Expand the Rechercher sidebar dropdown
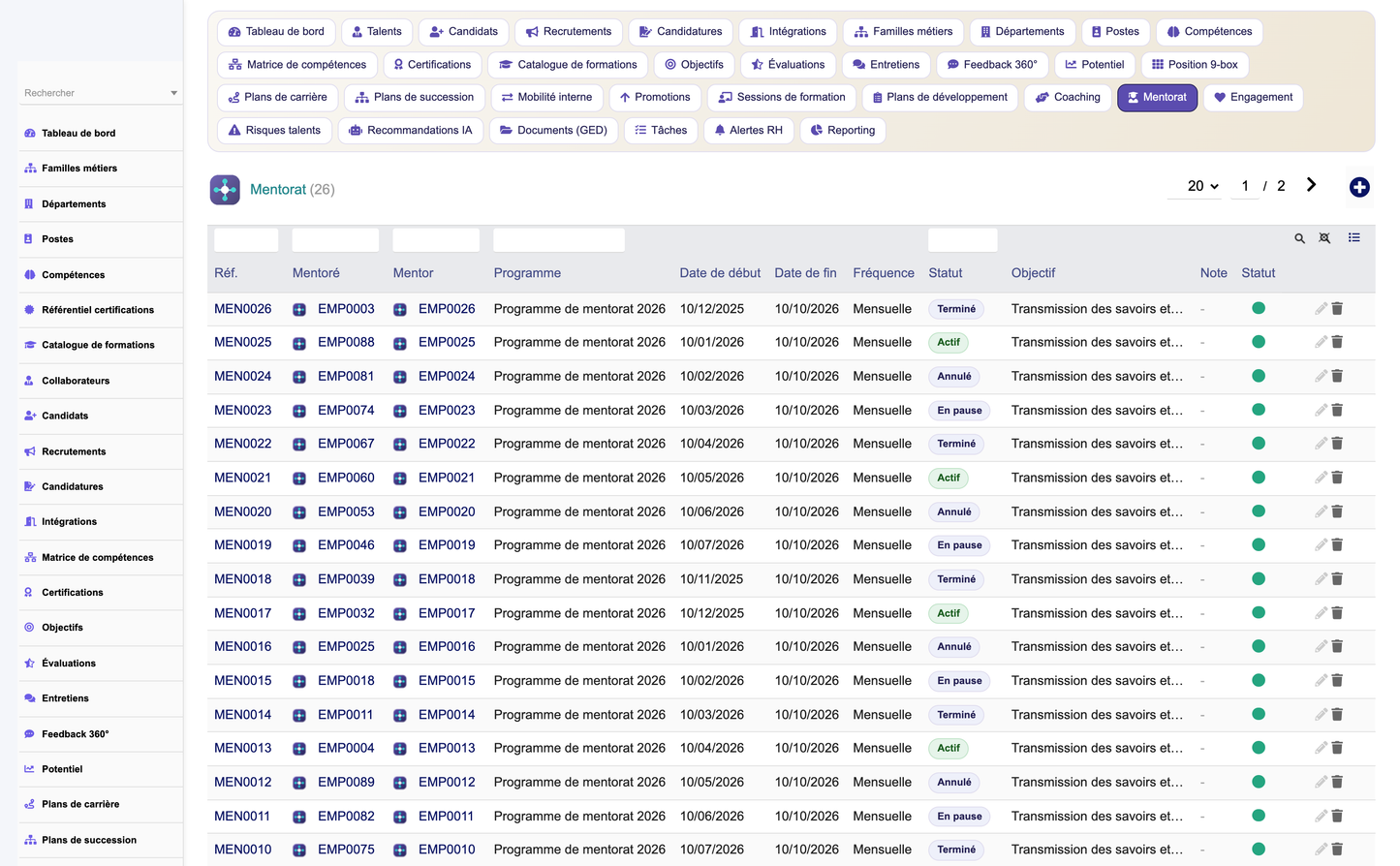The image size is (1400, 866). [x=173, y=93]
